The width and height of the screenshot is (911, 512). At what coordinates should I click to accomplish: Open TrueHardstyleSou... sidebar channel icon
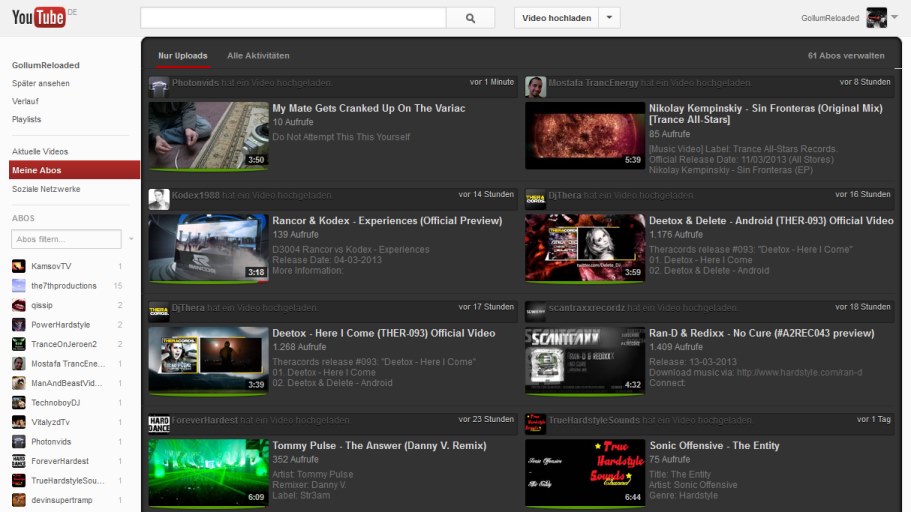coord(19,481)
